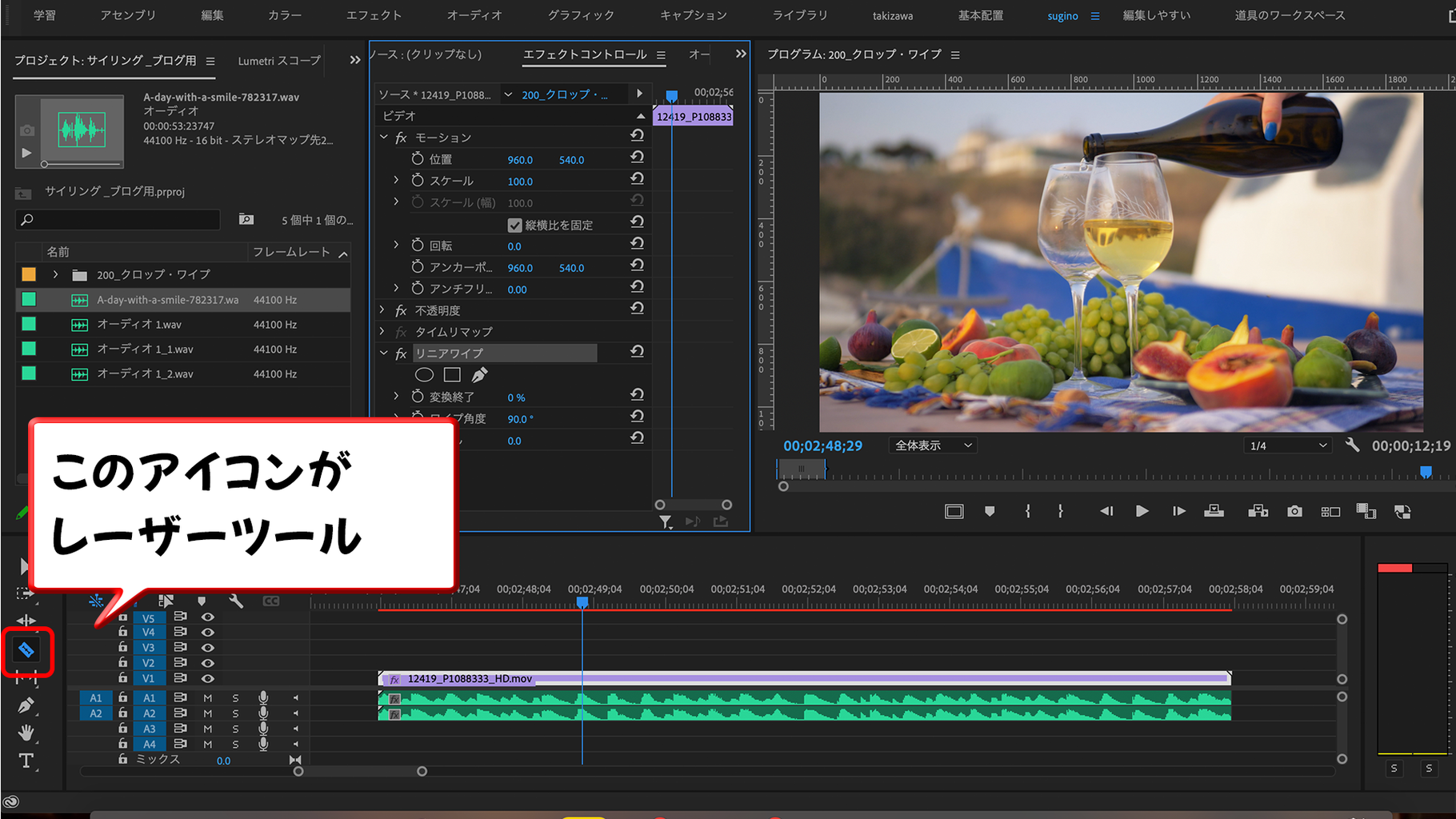Expand the スケール property disclosure triangle
This screenshot has width=1456, height=819.
[396, 180]
